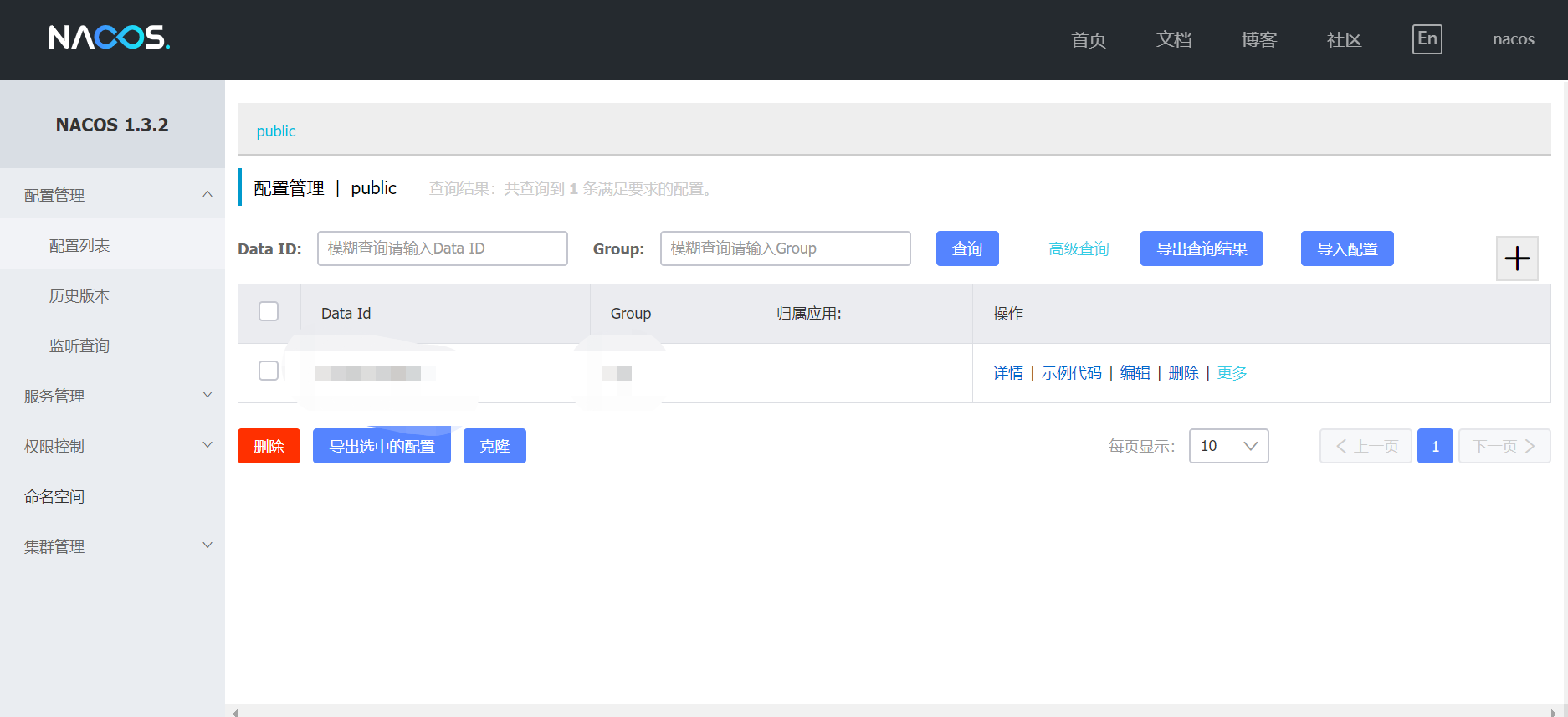The image size is (1568, 717).
Task: Open 社区 in top navigation
Action: pyautogui.click(x=1345, y=39)
